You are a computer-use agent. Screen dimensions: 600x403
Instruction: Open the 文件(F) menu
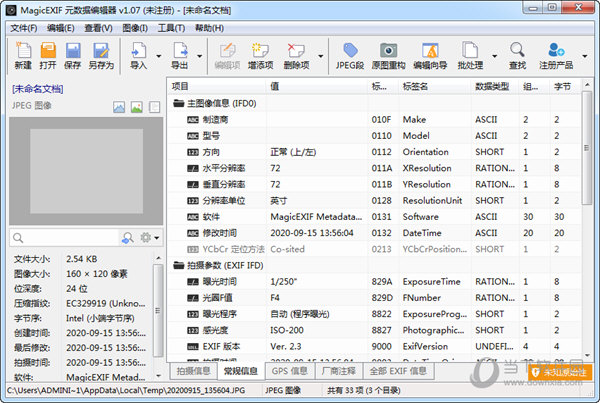pos(23,28)
